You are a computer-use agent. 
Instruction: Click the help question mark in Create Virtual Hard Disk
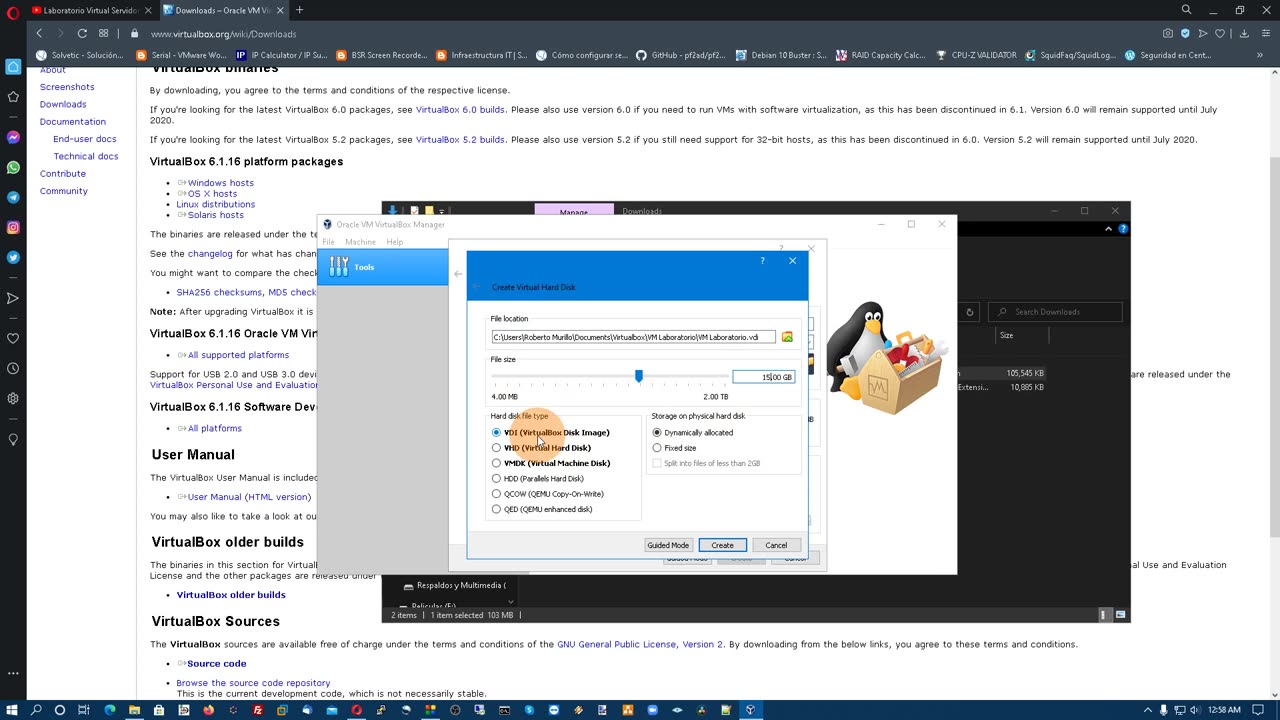[762, 261]
